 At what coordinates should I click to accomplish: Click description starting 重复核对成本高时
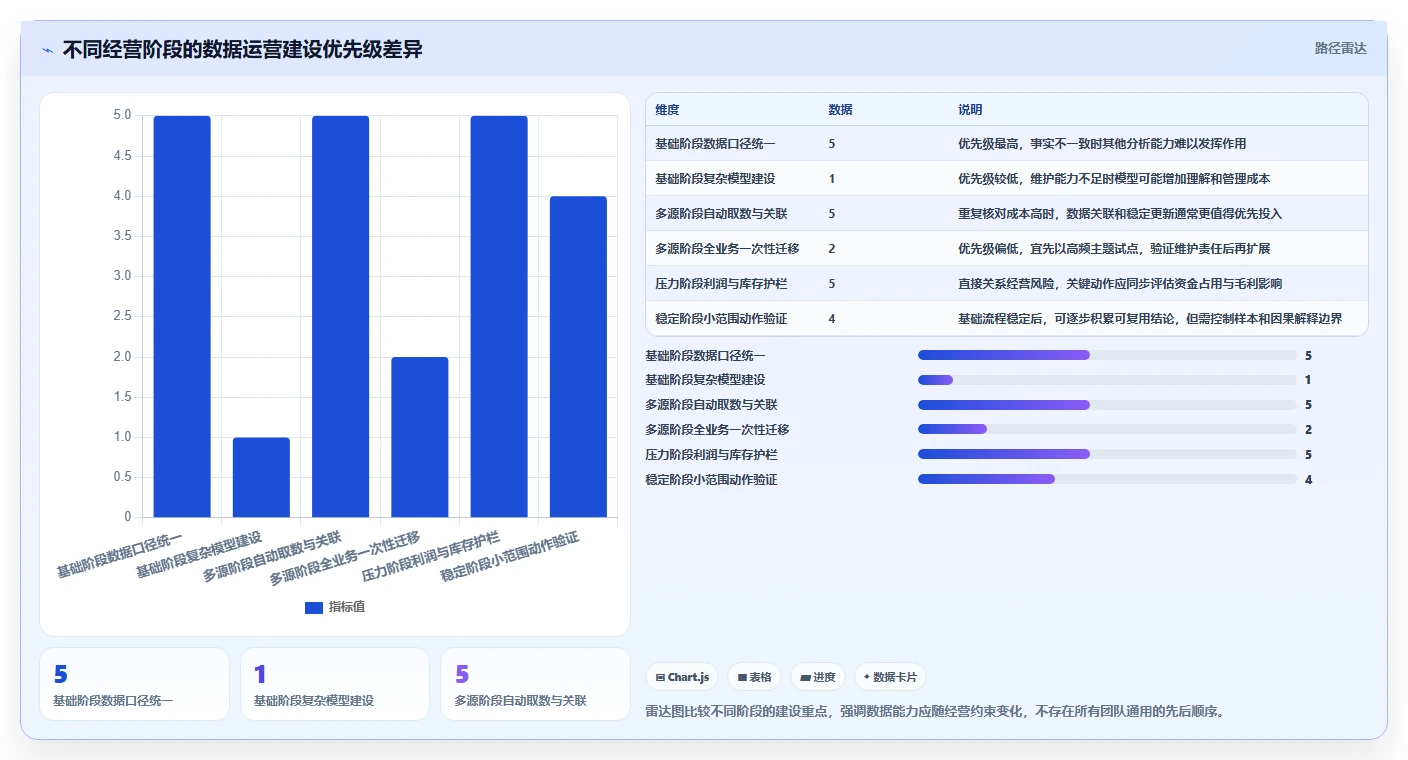click(1120, 214)
